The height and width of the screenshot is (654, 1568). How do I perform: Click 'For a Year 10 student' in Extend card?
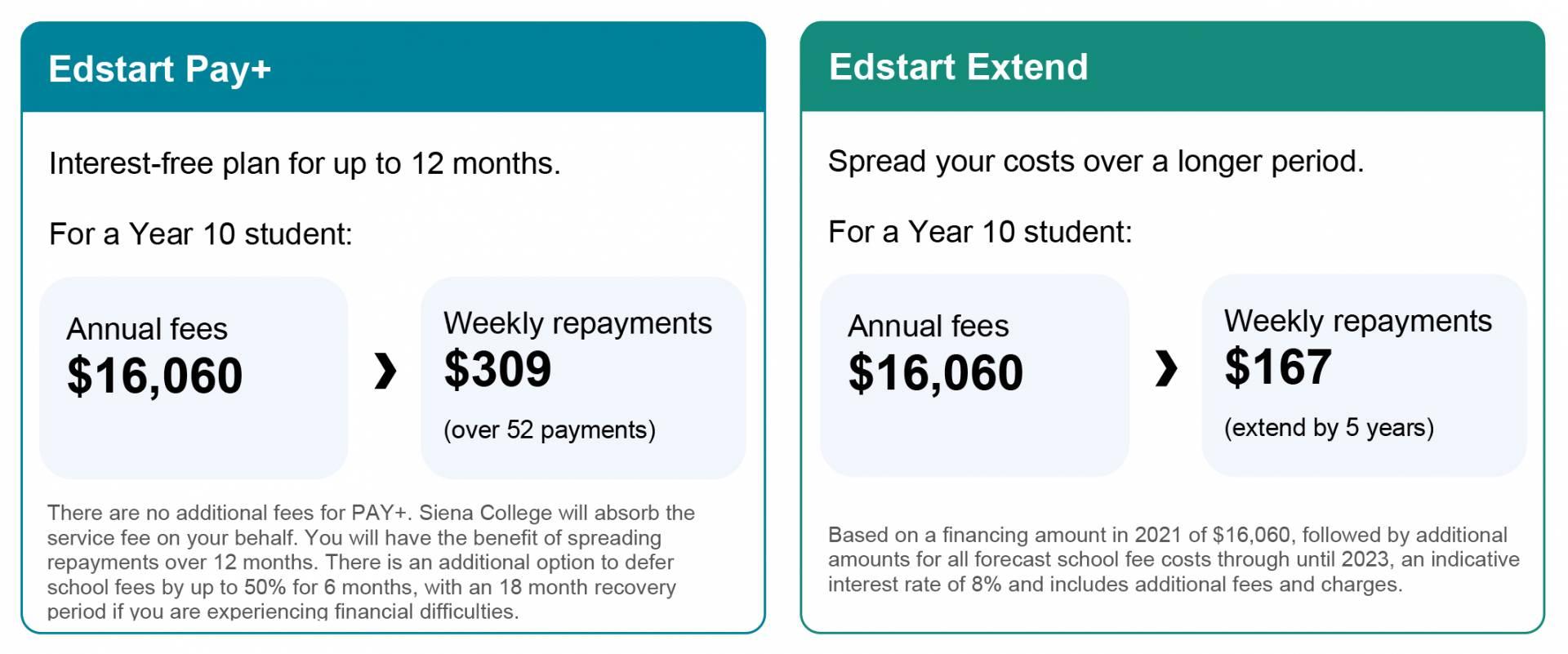tap(980, 232)
